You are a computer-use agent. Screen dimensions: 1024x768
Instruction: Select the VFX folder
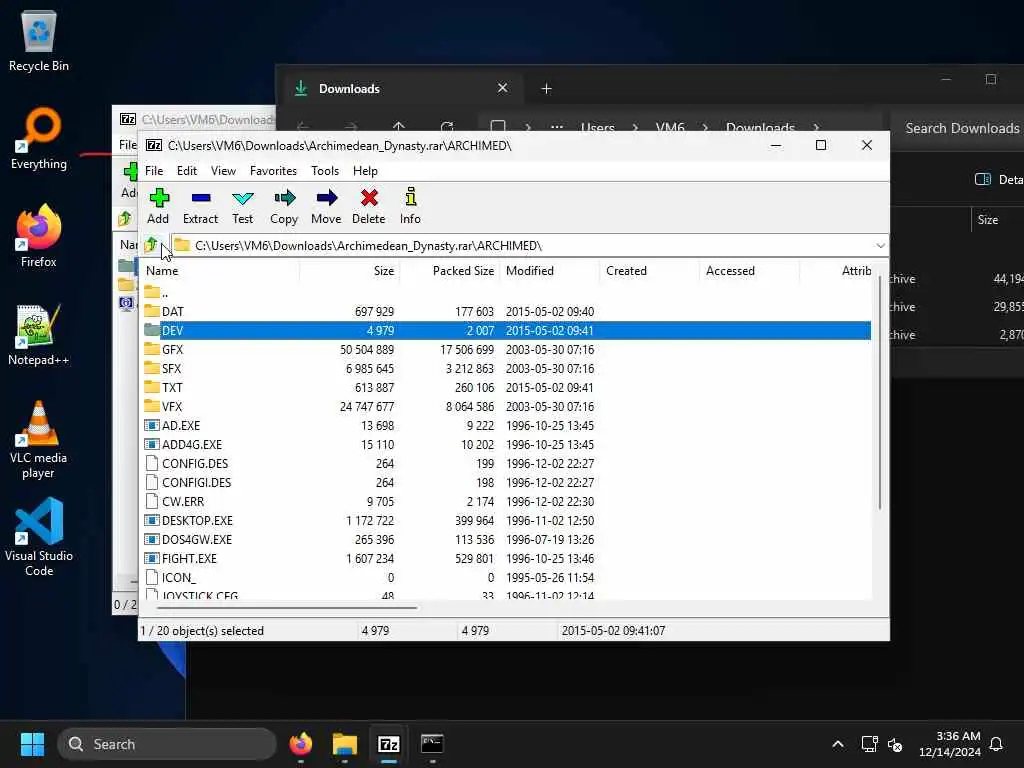tap(506, 406)
